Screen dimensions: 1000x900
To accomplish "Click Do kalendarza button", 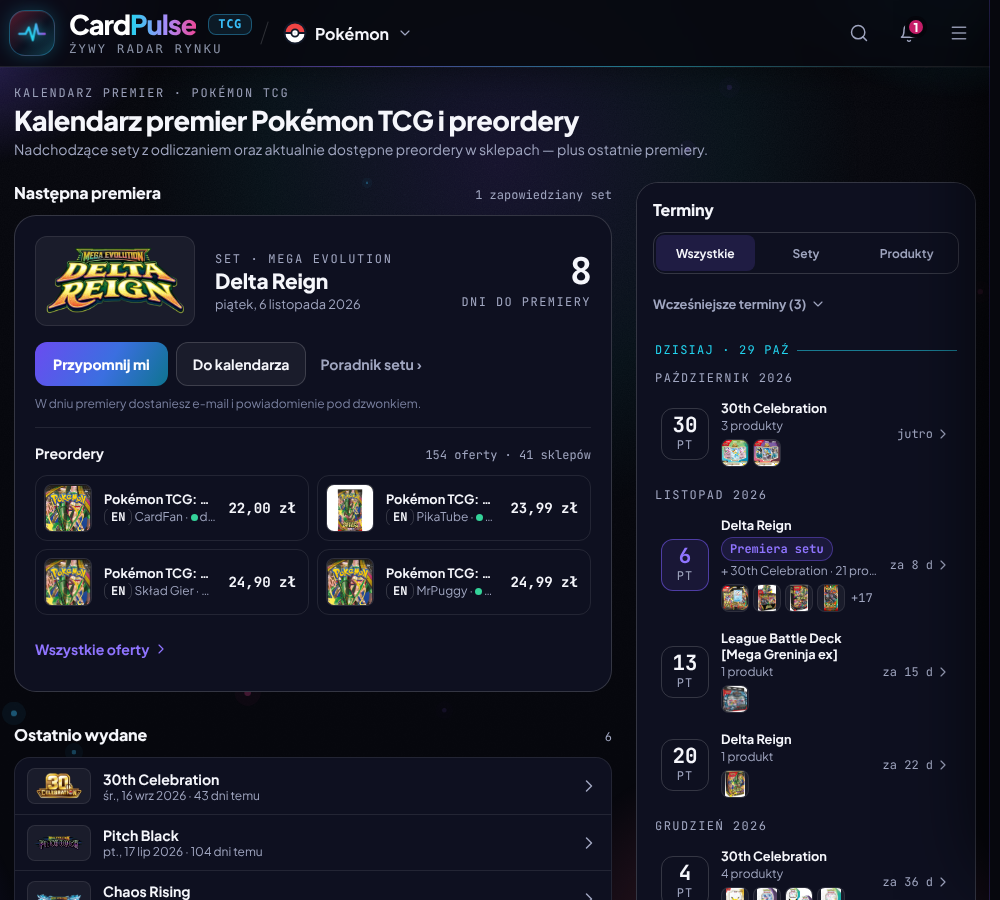I will point(240,364).
